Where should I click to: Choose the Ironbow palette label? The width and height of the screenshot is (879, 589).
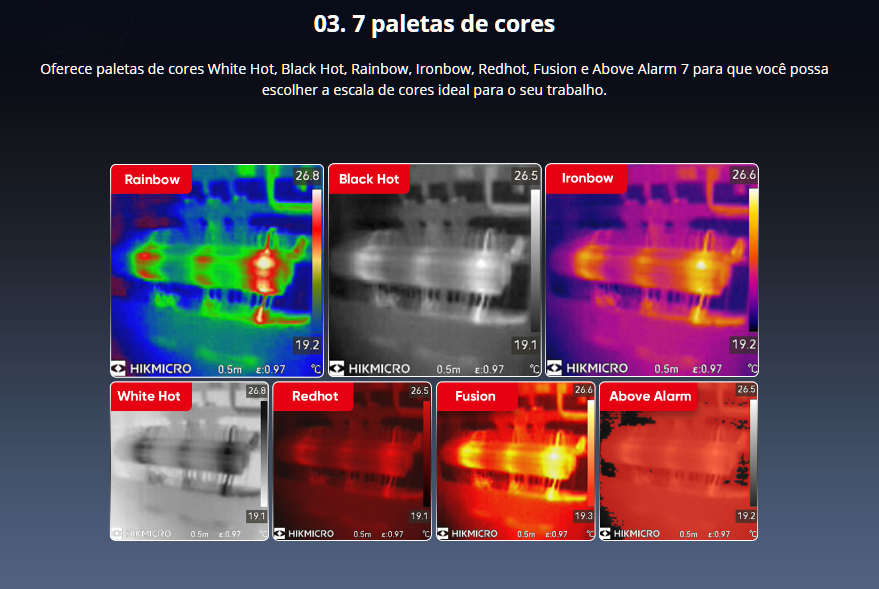[x=587, y=179]
